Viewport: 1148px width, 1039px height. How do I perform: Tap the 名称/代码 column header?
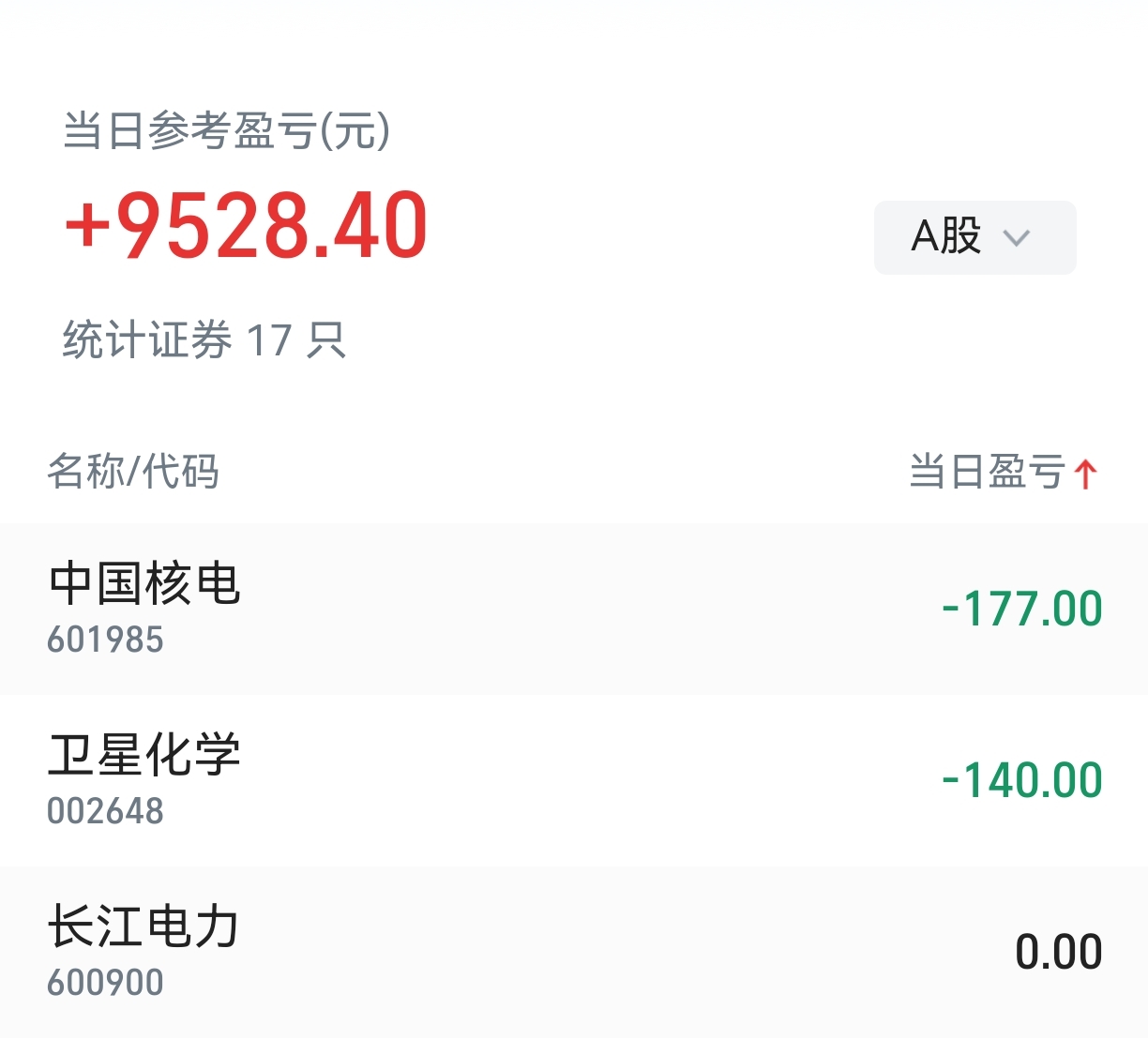pyautogui.click(x=133, y=471)
